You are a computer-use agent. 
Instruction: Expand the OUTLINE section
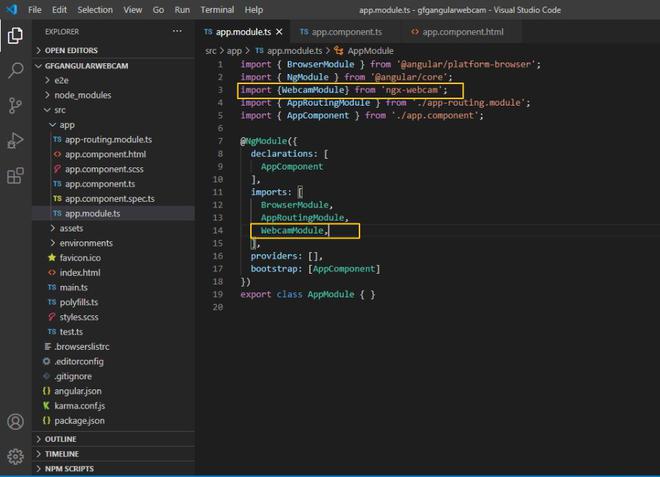tap(60, 439)
